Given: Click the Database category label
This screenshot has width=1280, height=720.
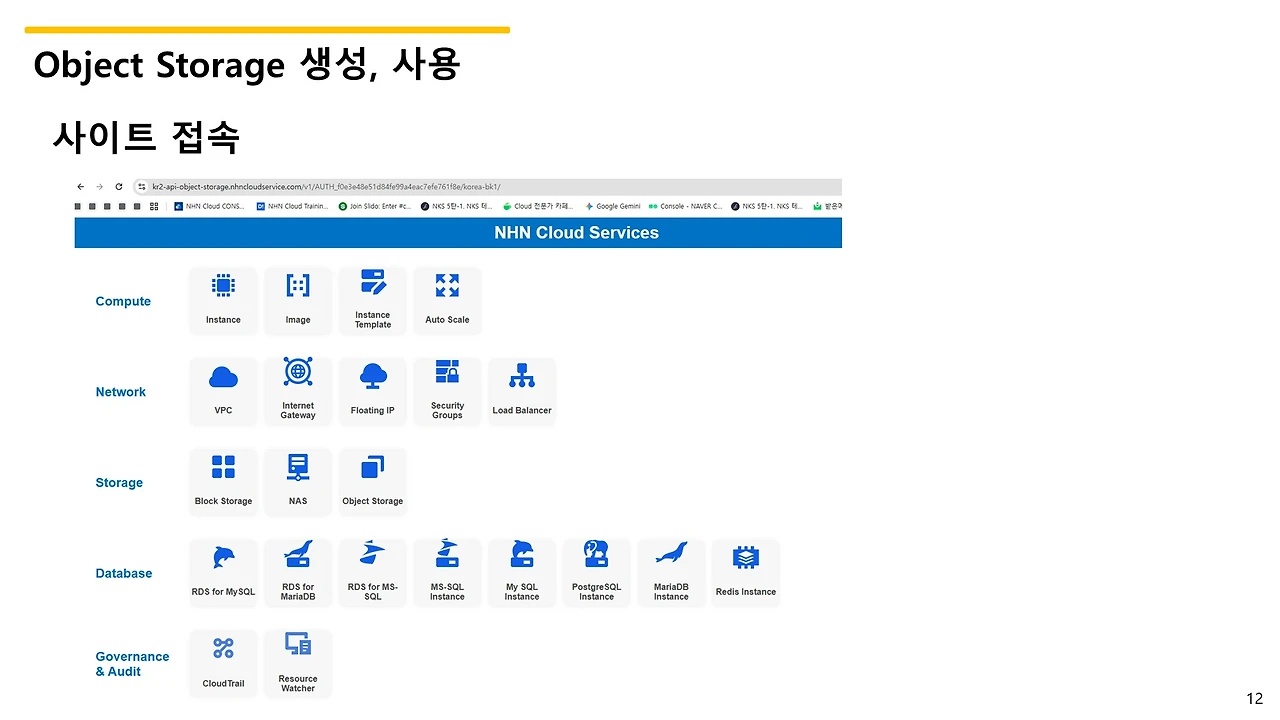Looking at the screenshot, I should (x=124, y=573).
